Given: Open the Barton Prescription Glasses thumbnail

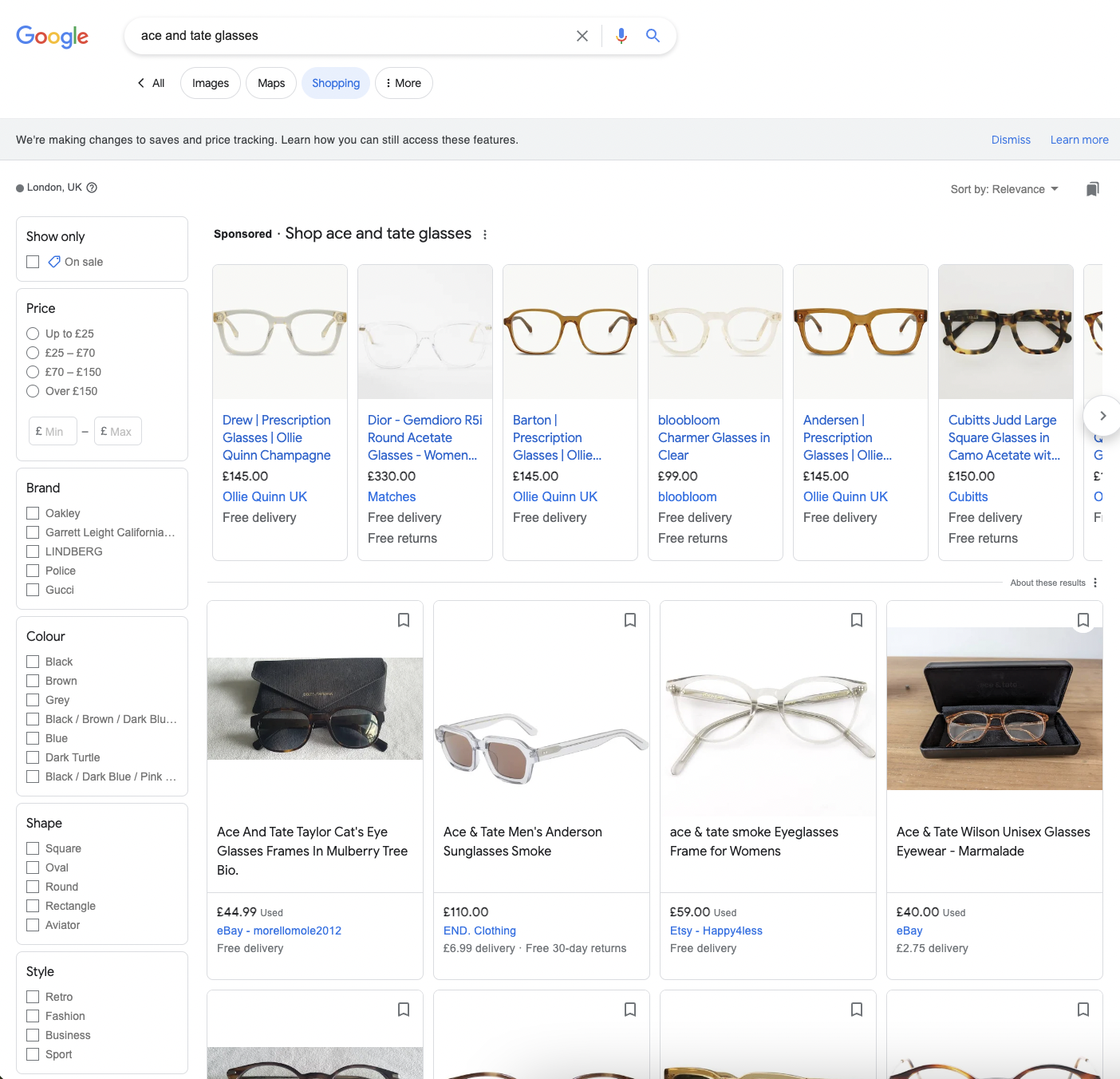Looking at the screenshot, I should point(570,332).
